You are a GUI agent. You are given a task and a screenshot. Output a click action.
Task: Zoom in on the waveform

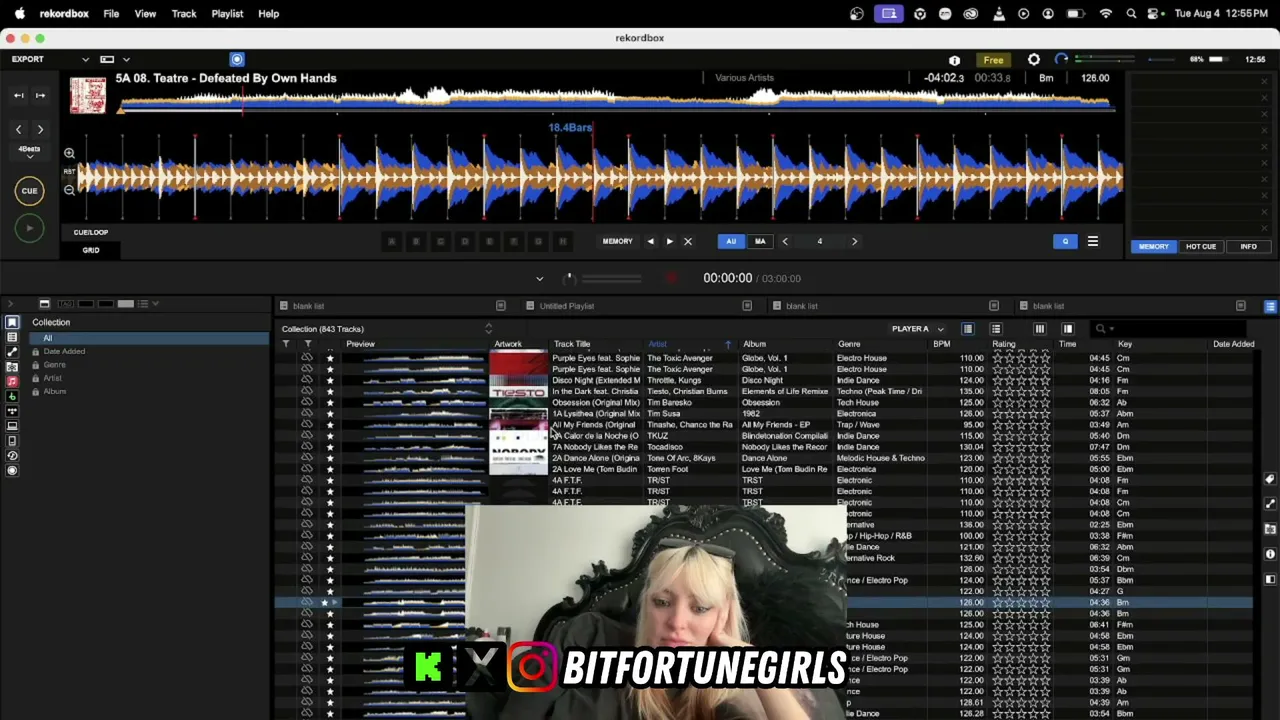coord(69,153)
